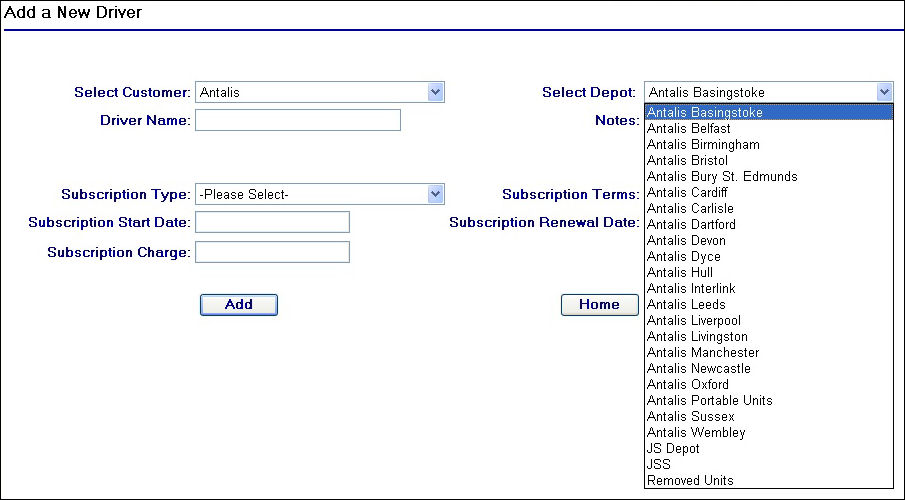The image size is (905, 500).
Task: Choose Antalis Cardiff depot
Action: coord(769,192)
